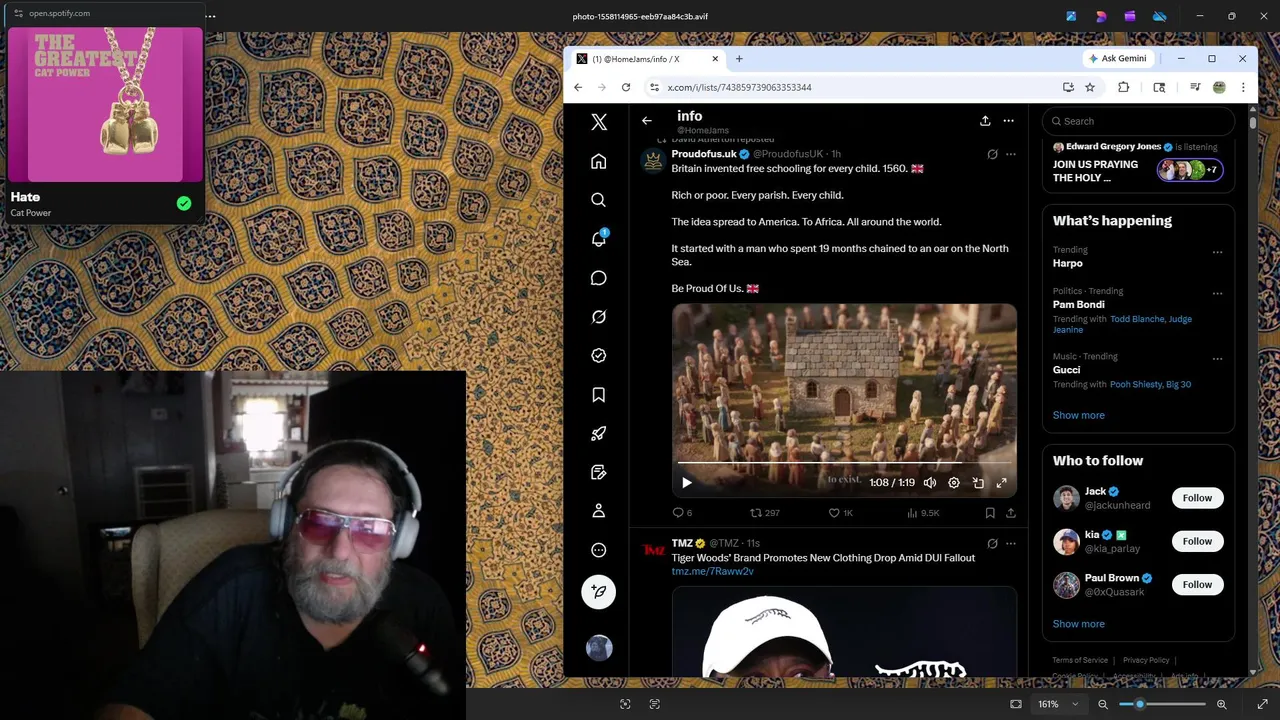Open the verified checkmark icon in sidebar

[598, 355]
